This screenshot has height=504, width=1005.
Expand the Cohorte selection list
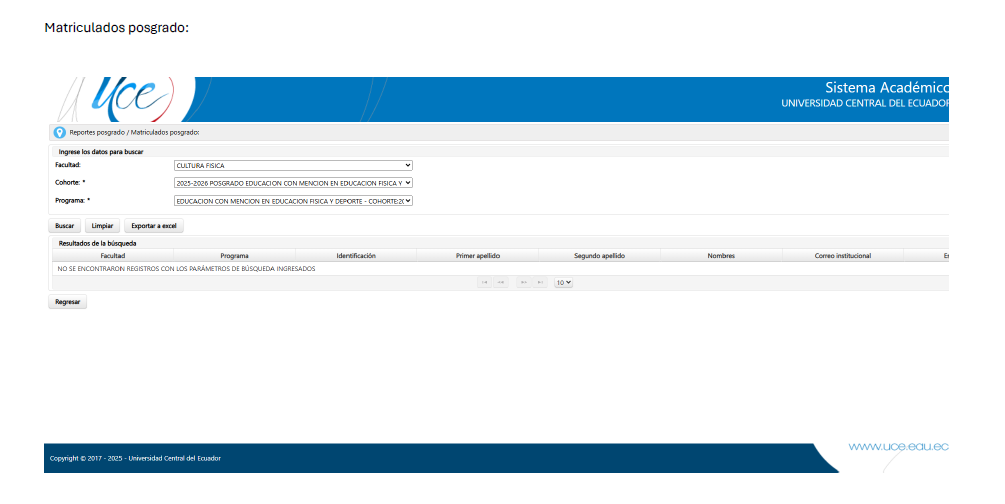click(x=293, y=183)
